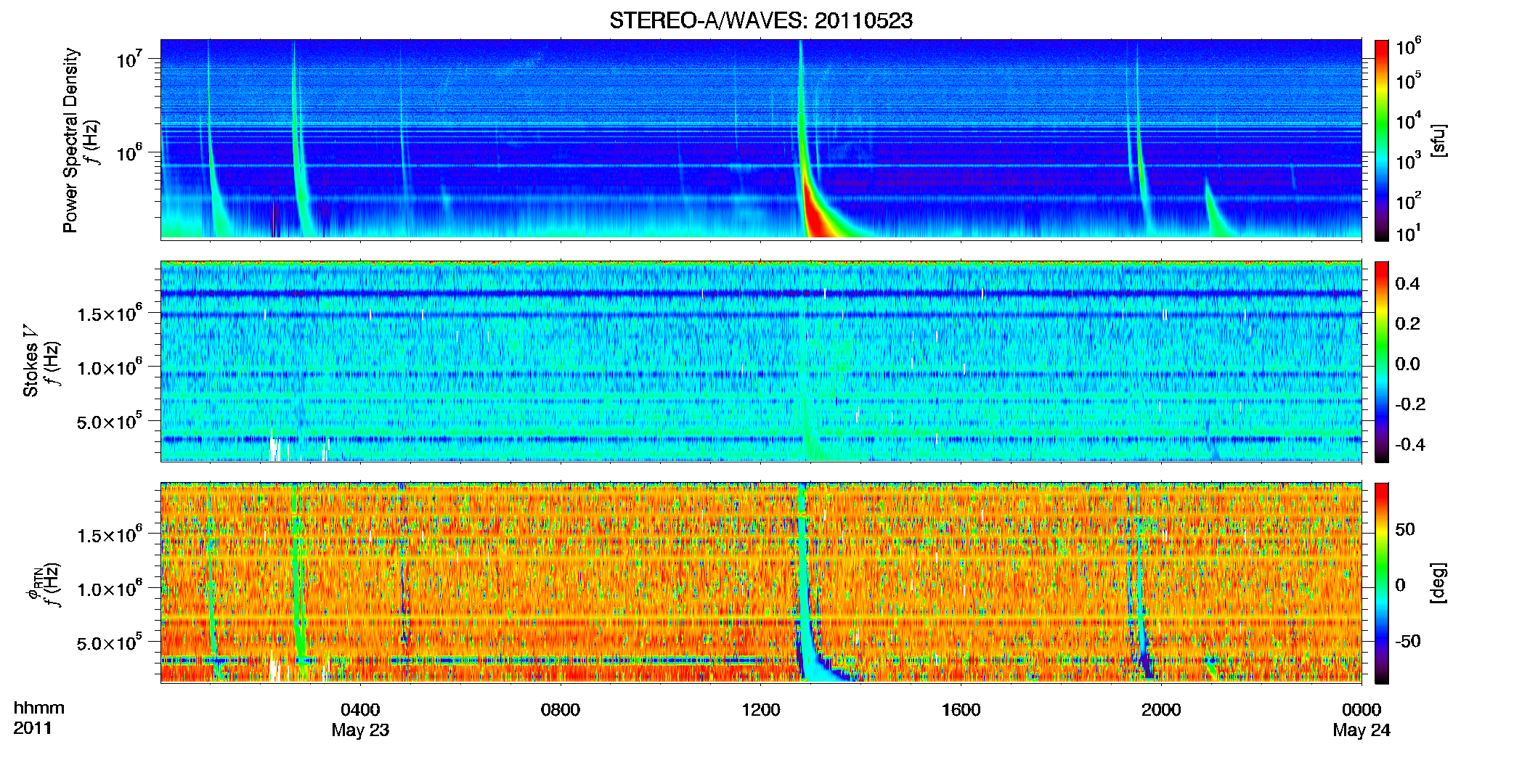This screenshot has height=784, width=1522.
Task: Click the 1.5×10^6 tick on the Stokes V panel
Action: click(x=111, y=313)
